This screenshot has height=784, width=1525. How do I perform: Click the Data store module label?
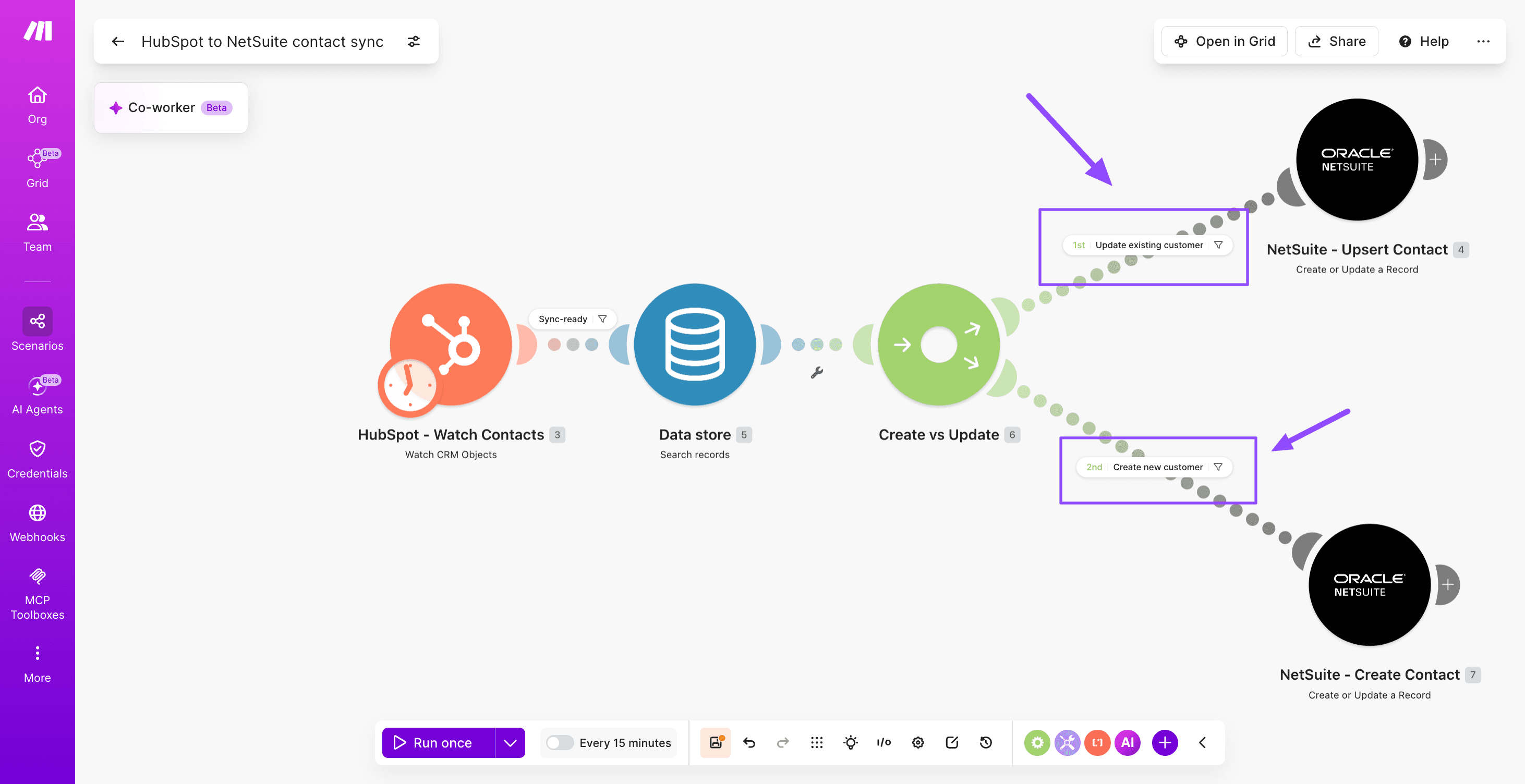[x=695, y=435]
